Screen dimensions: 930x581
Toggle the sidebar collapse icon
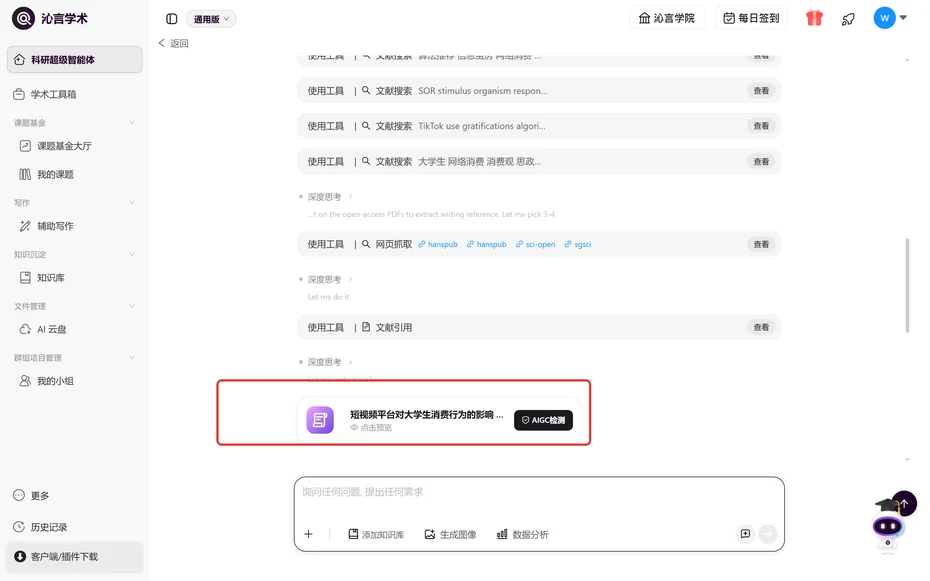tap(171, 19)
